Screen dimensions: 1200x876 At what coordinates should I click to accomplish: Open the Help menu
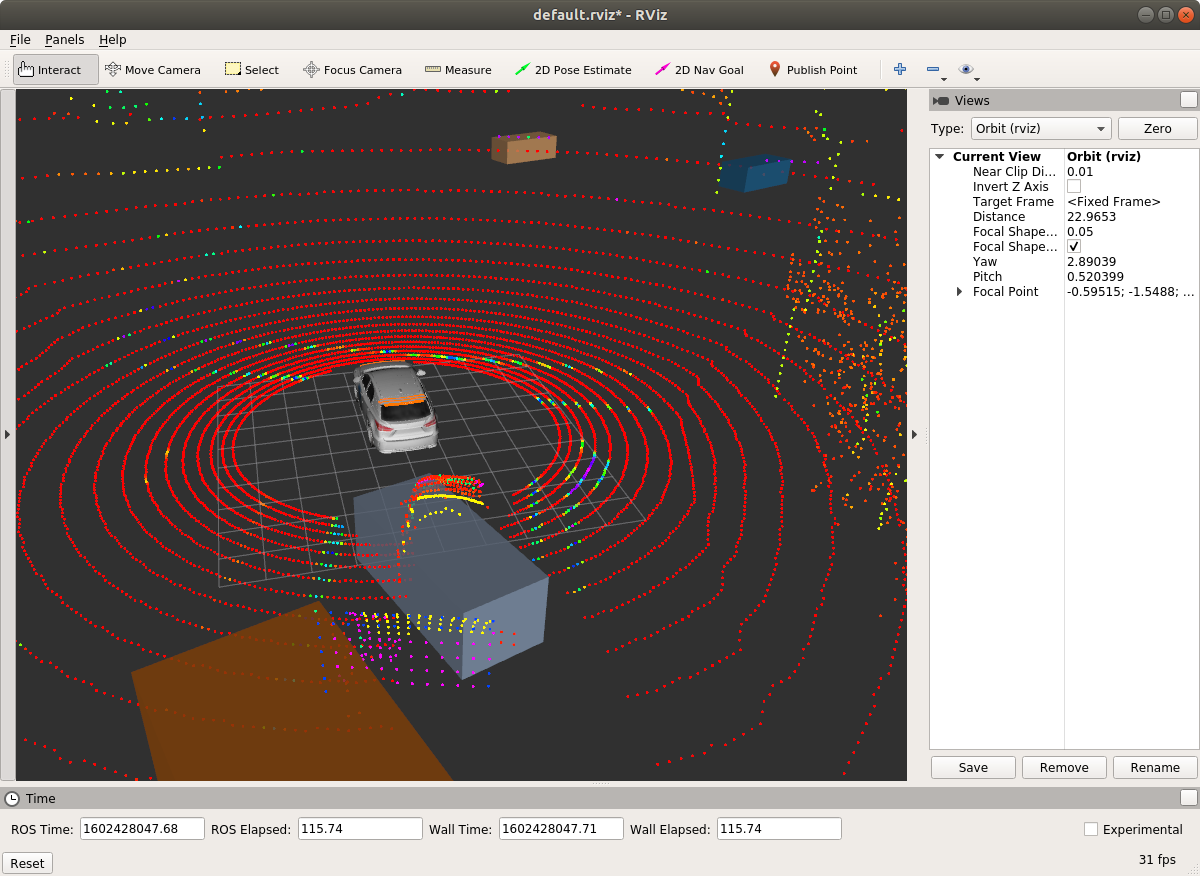[112, 39]
